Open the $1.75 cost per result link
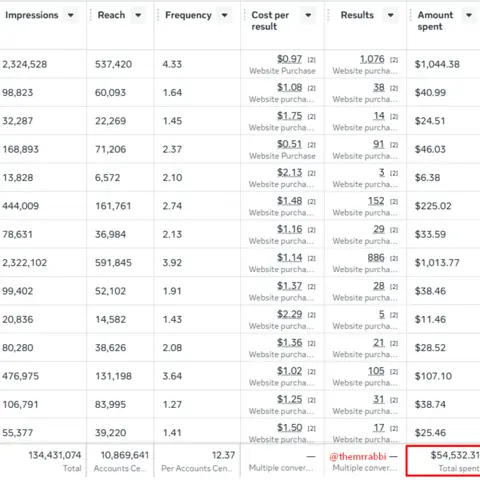 (290, 116)
